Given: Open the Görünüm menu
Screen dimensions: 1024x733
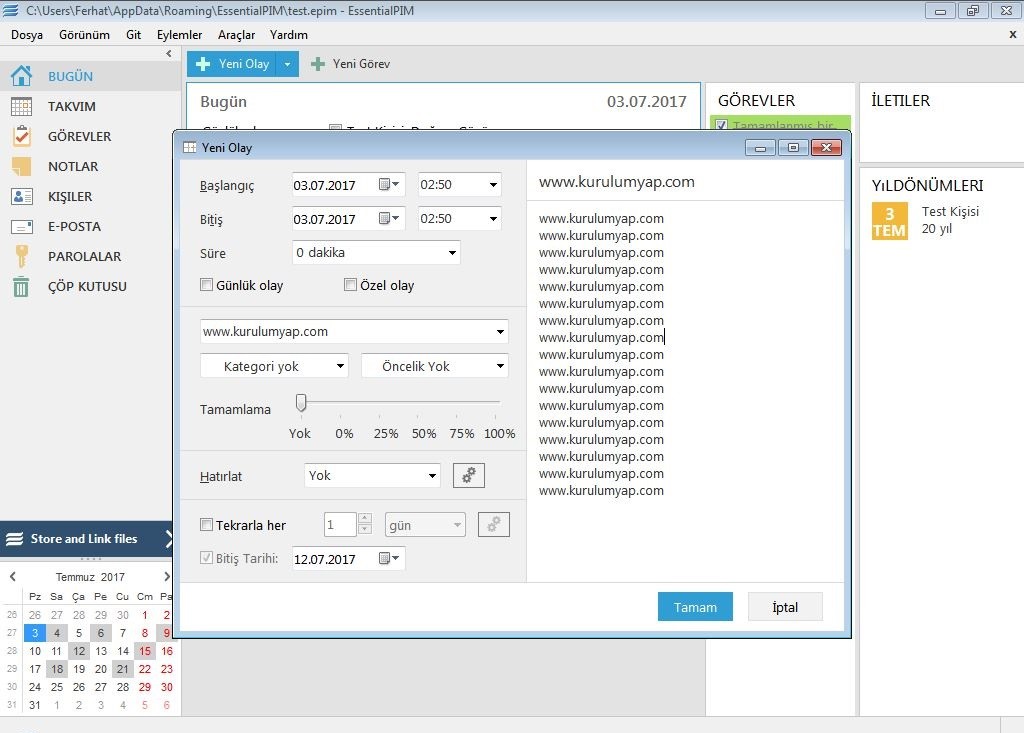Looking at the screenshot, I should [84, 35].
